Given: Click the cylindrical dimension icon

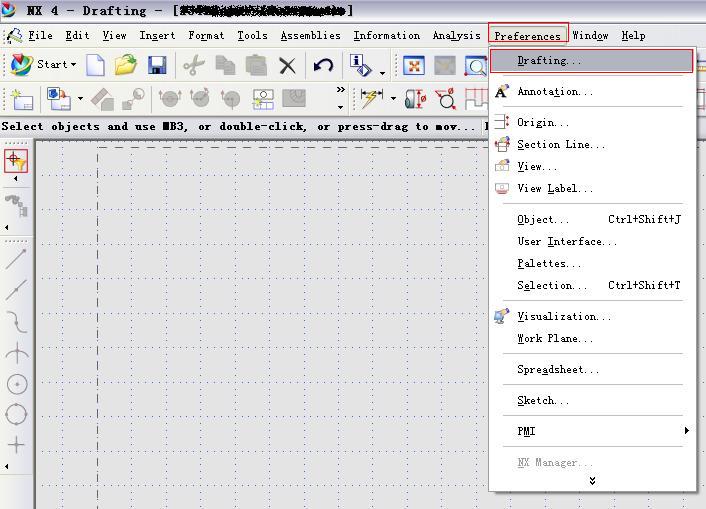Looking at the screenshot, I should [x=415, y=99].
